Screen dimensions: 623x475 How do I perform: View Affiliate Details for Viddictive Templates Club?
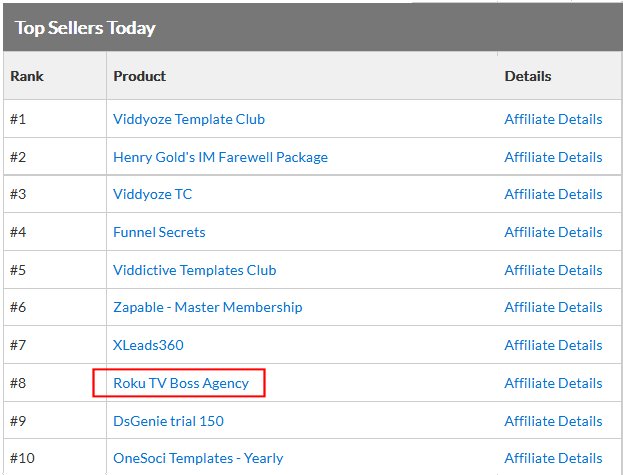[x=553, y=270]
